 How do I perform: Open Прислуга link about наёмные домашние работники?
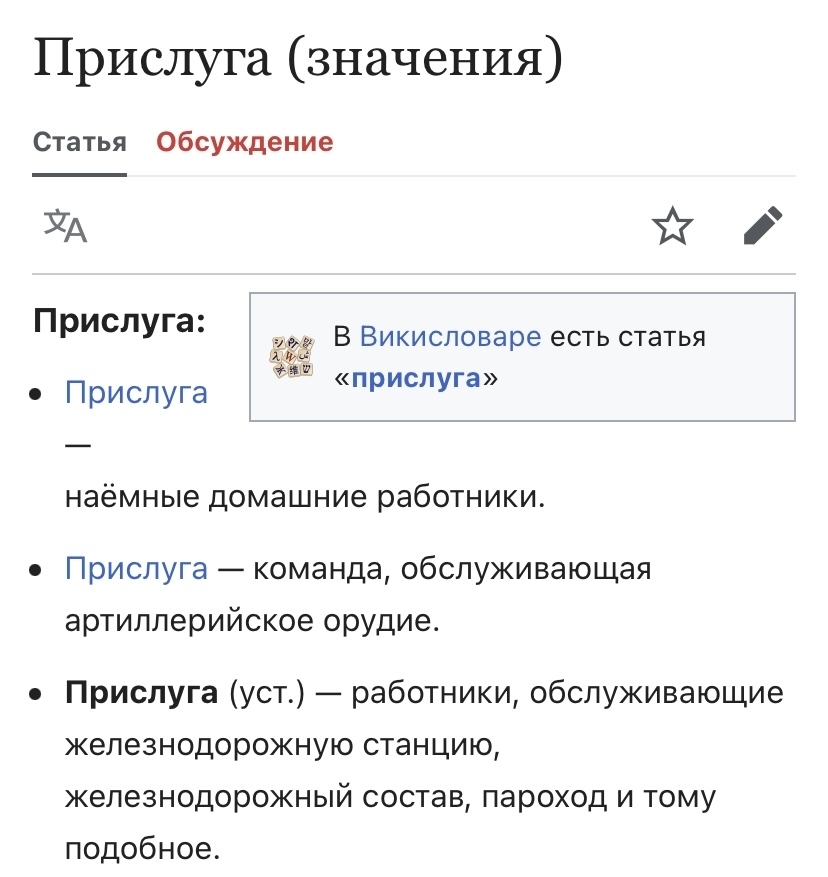[x=137, y=392]
